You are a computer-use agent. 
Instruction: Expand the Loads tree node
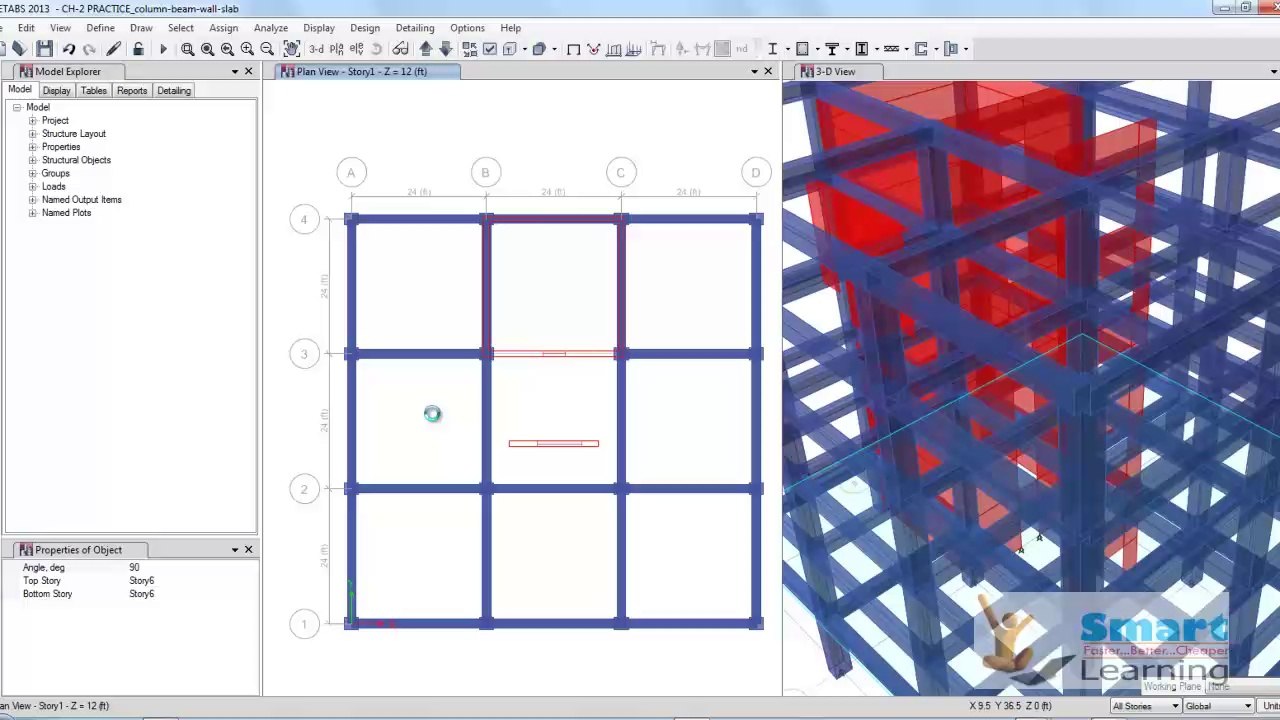click(32, 187)
